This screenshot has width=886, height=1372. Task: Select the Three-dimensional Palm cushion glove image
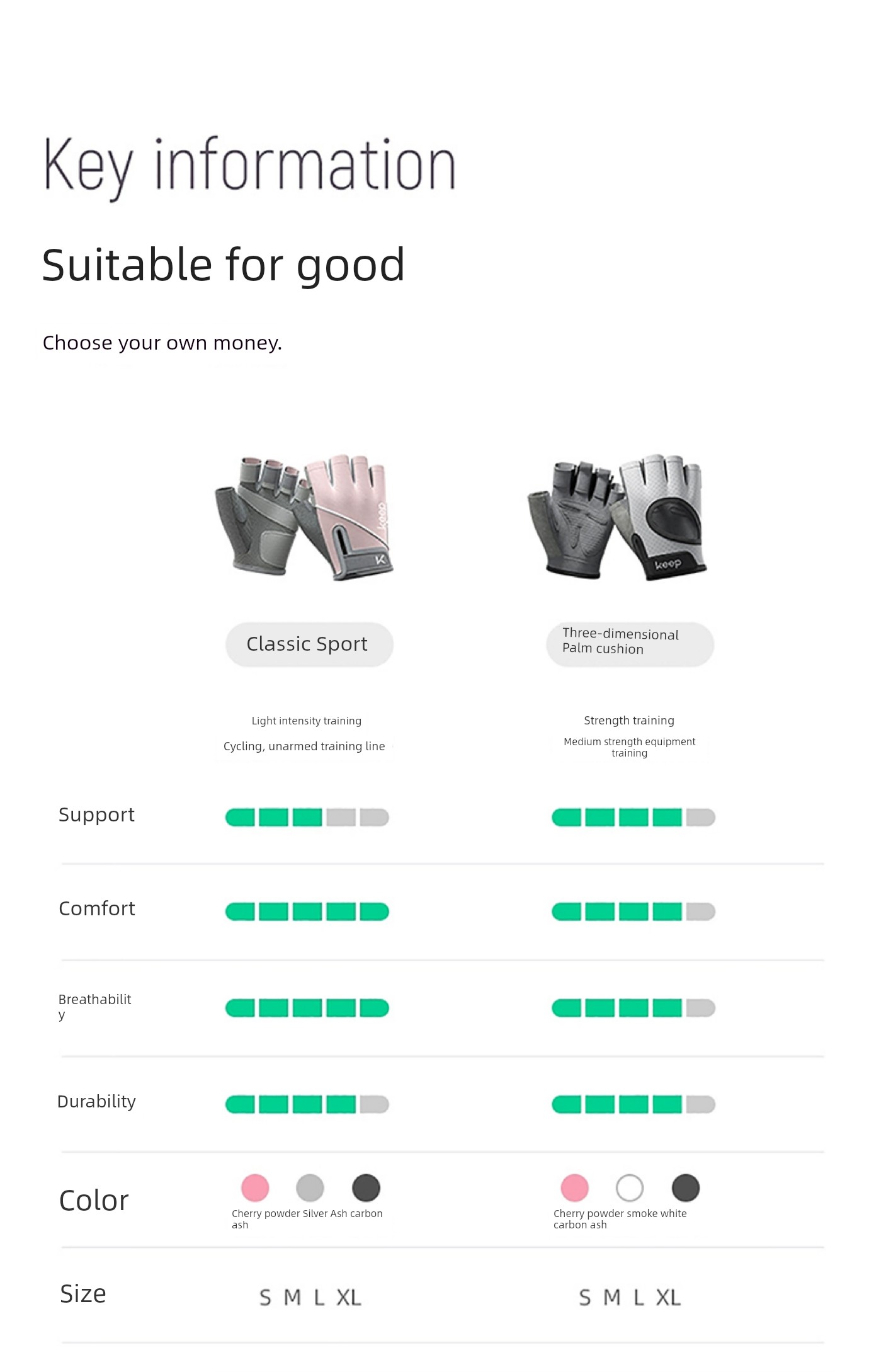[617, 517]
